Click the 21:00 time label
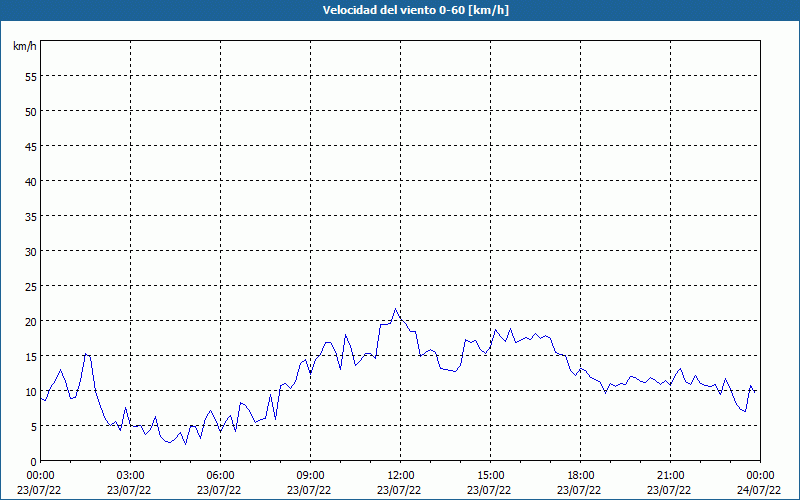 670,476
